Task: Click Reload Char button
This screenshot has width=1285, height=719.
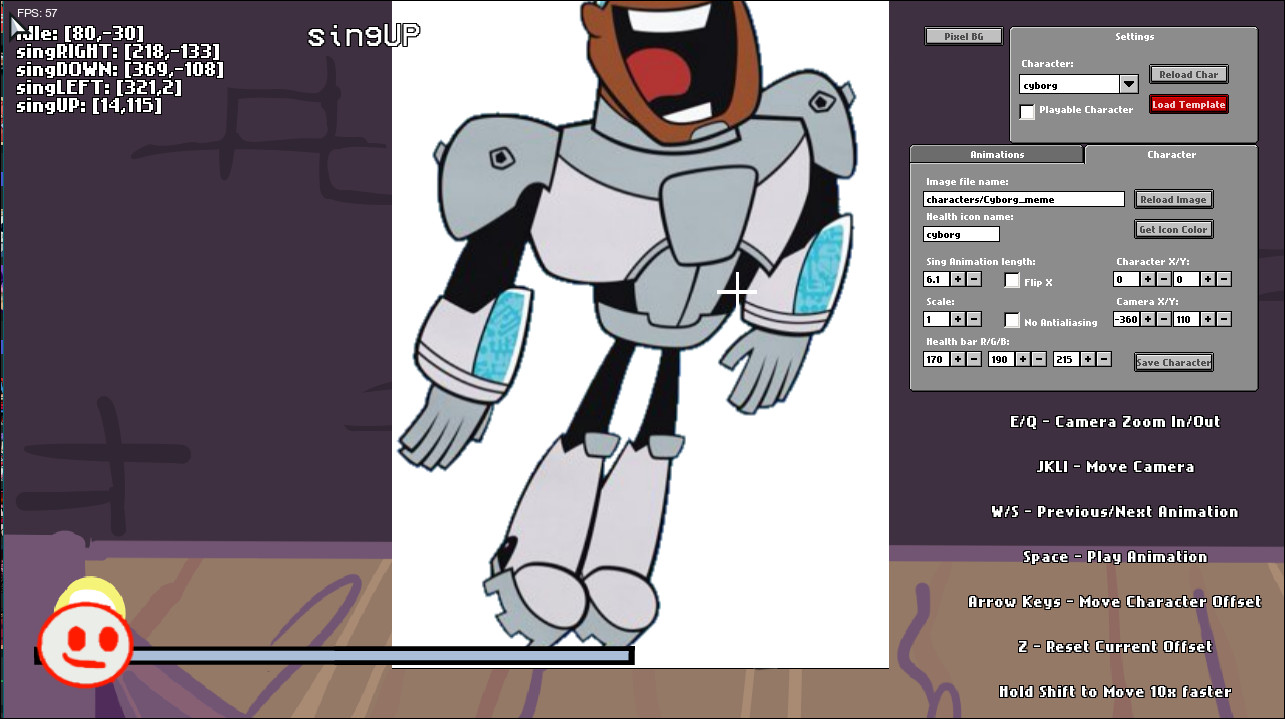Action: tap(1189, 74)
